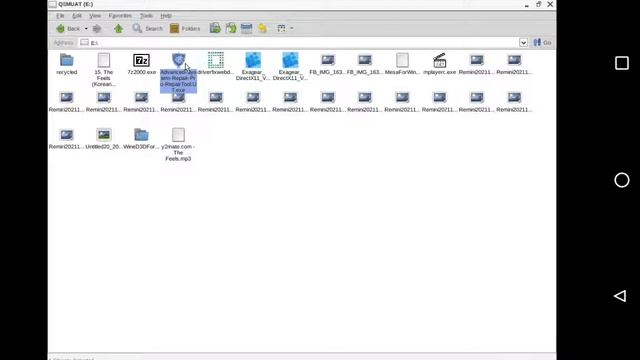Image resolution: width=640 pixels, height=360 pixels.
Task: Select the Advanced System Repair Pro exe
Action: tap(178, 73)
